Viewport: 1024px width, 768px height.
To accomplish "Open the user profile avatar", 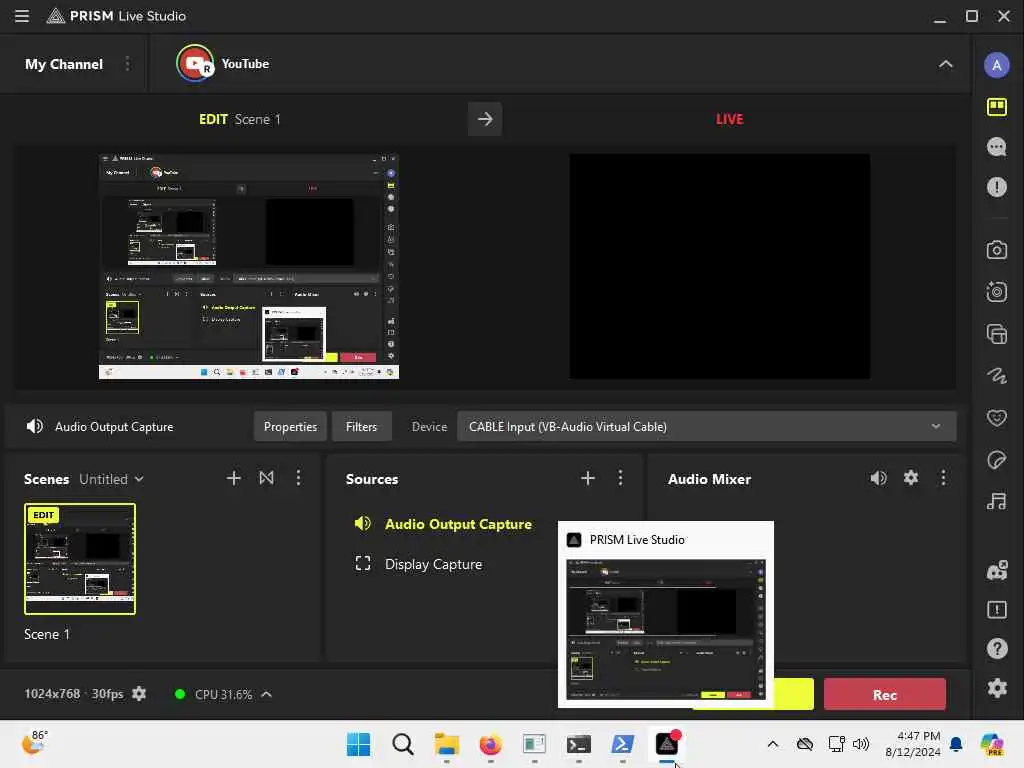I will coord(996,65).
